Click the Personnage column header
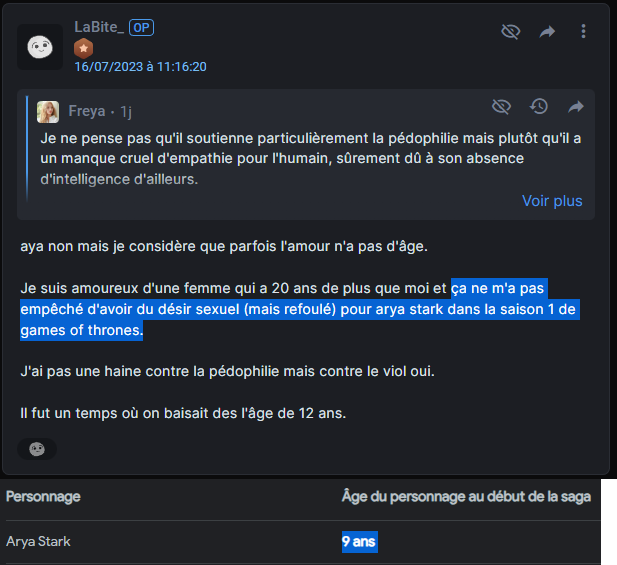 pos(43,497)
